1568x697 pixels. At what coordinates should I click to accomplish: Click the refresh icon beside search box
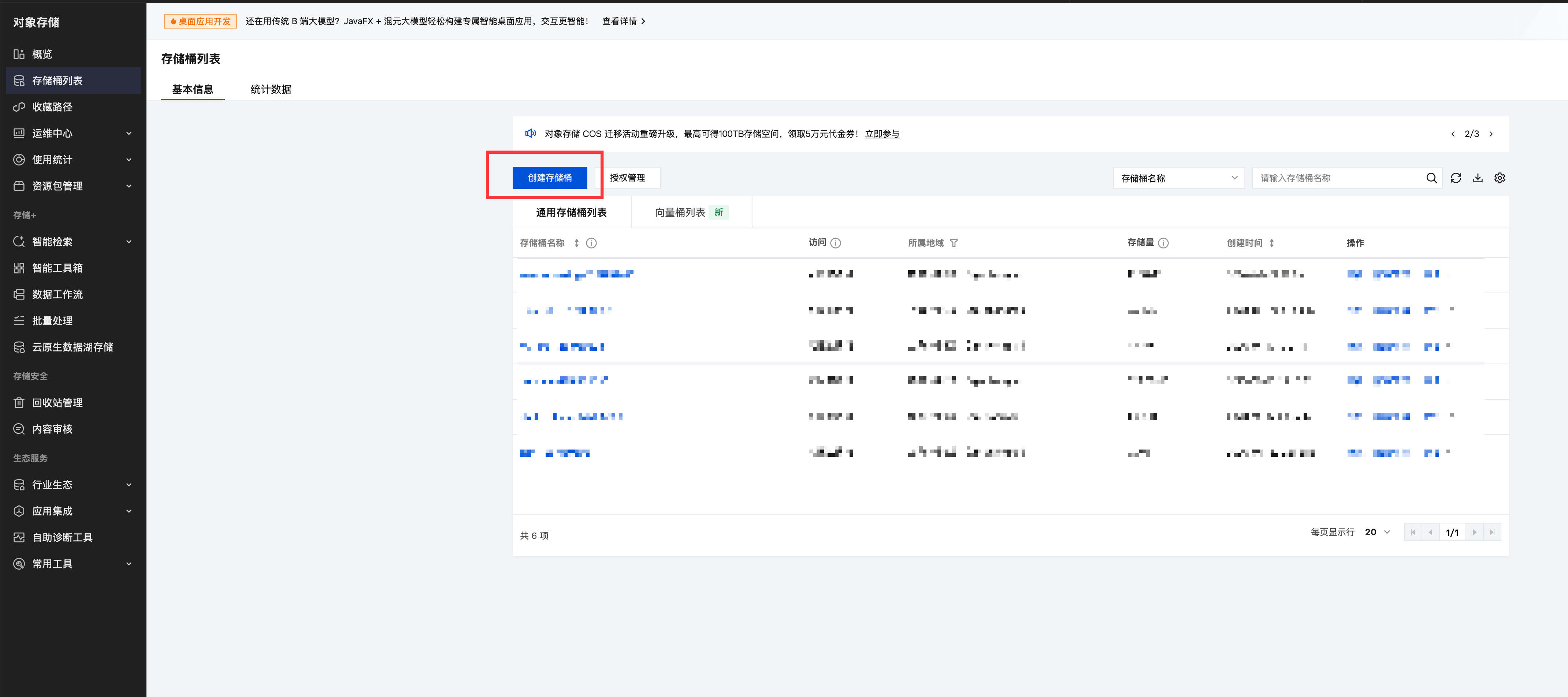(1455, 178)
